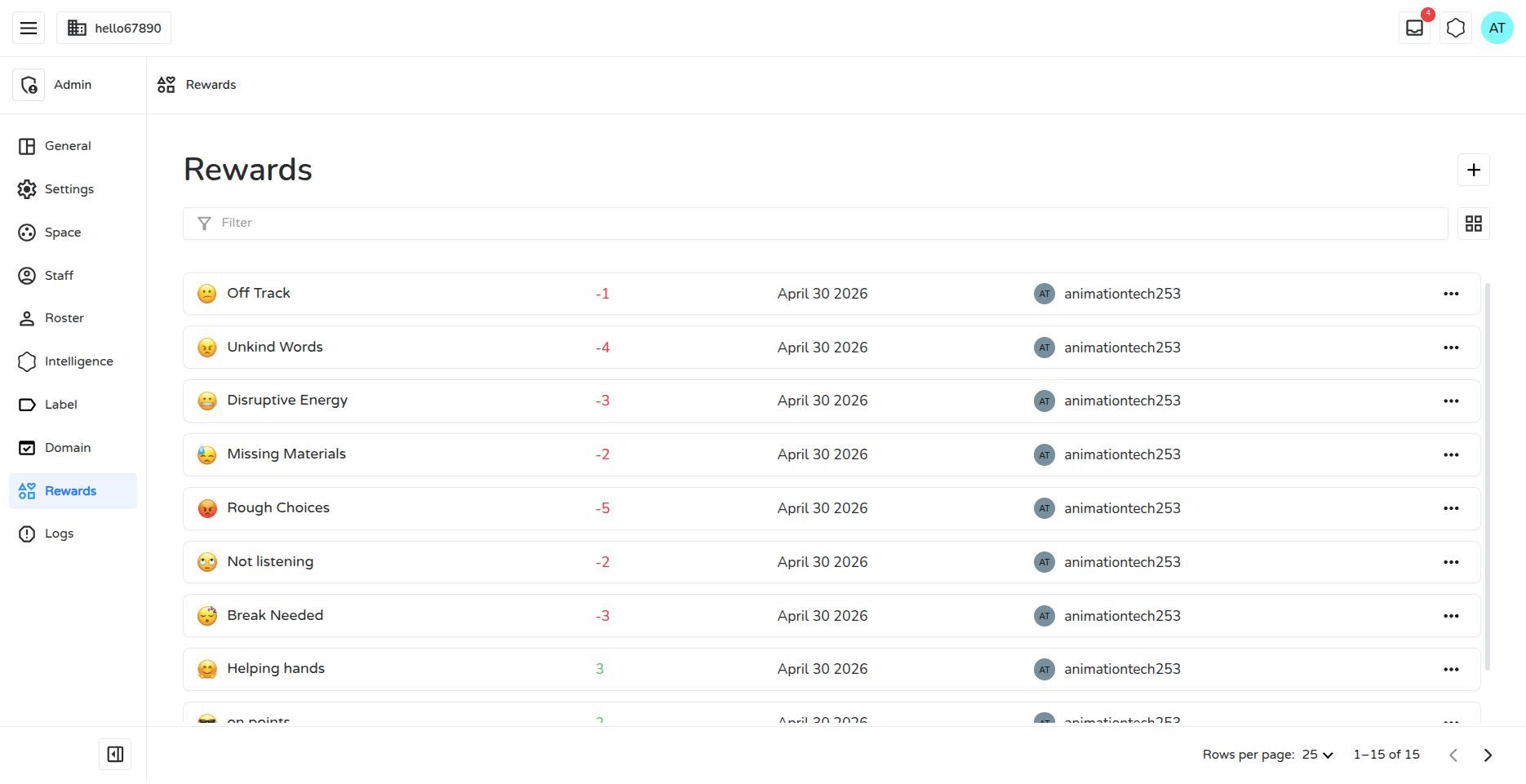Open Roster in sidebar
Viewport: 1526px width, 784px height.
(x=73, y=318)
